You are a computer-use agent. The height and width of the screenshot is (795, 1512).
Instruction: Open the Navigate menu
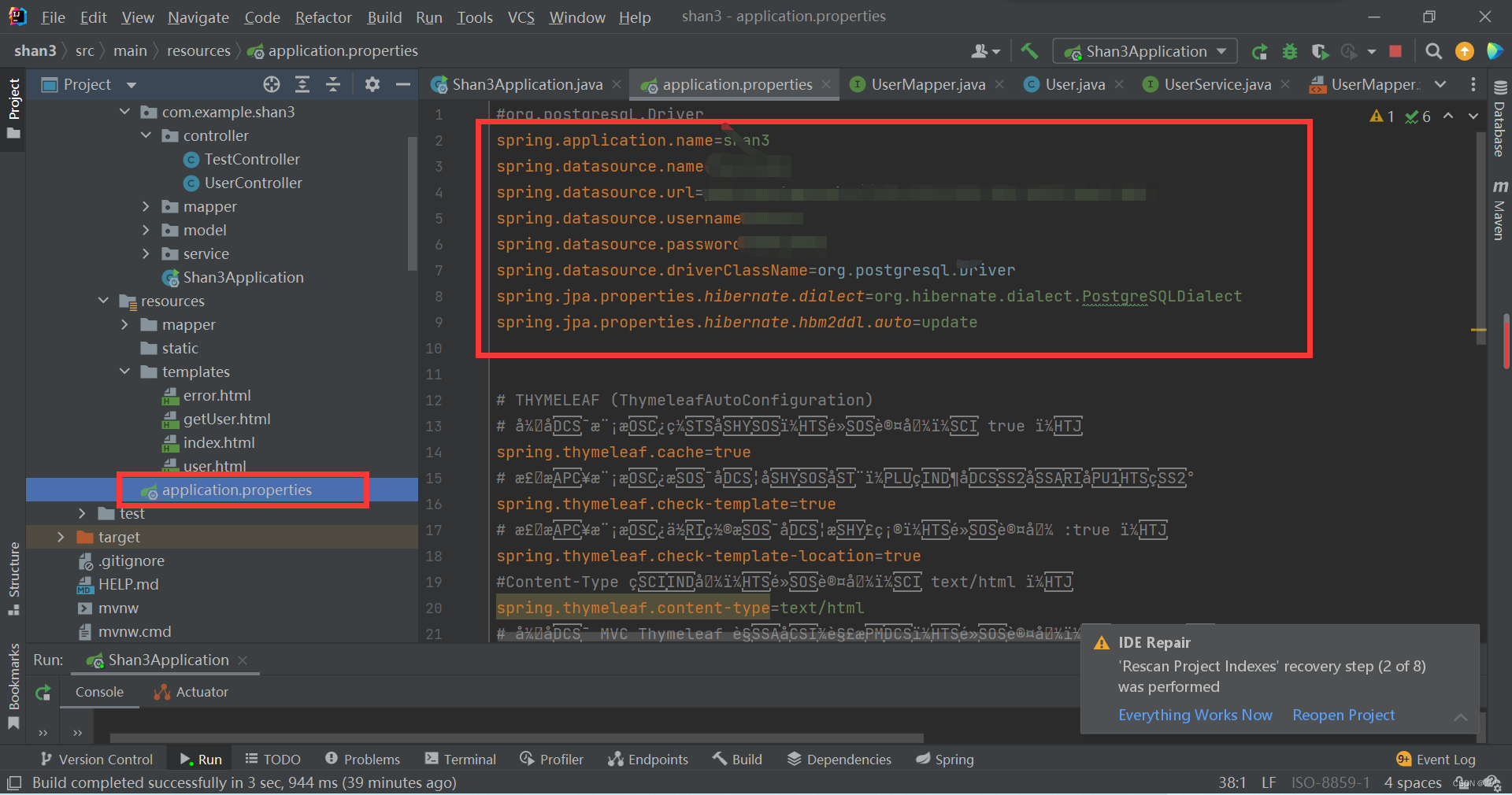pyautogui.click(x=198, y=17)
